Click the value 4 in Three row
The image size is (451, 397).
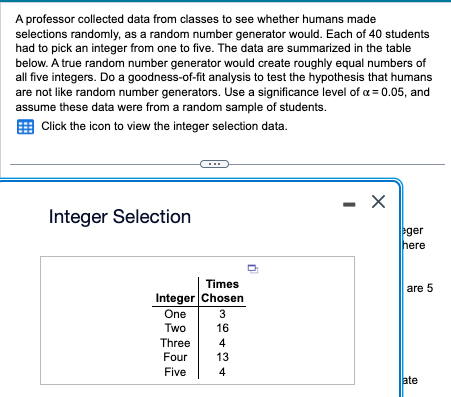(222, 343)
